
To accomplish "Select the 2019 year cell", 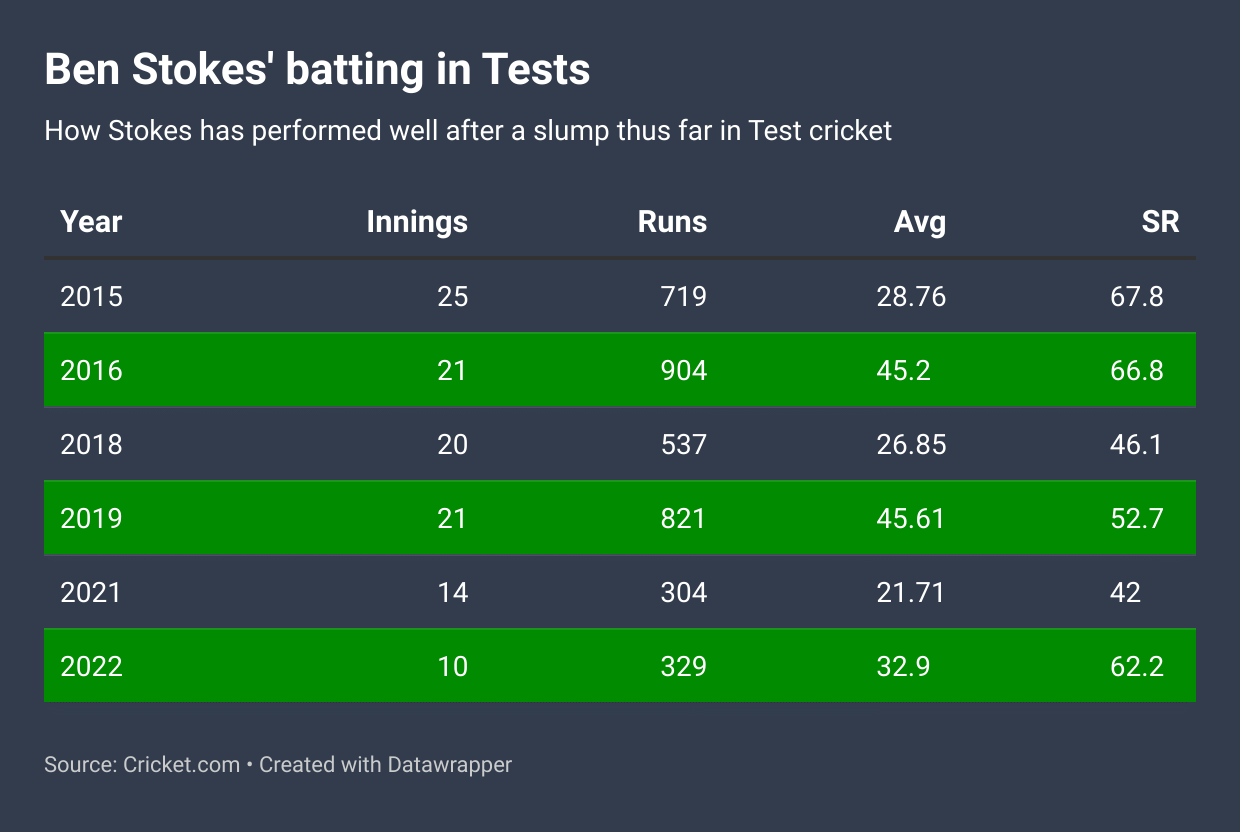I will 91,518.
